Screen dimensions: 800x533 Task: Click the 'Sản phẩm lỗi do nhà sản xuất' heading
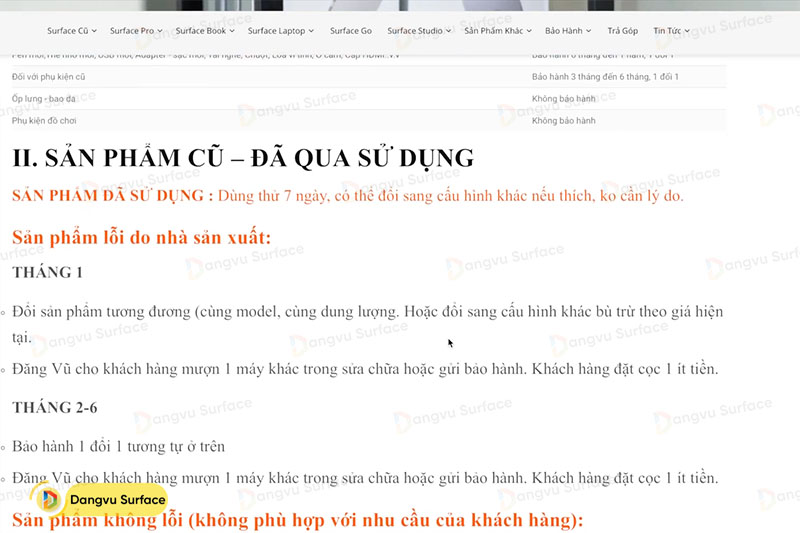point(141,238)
